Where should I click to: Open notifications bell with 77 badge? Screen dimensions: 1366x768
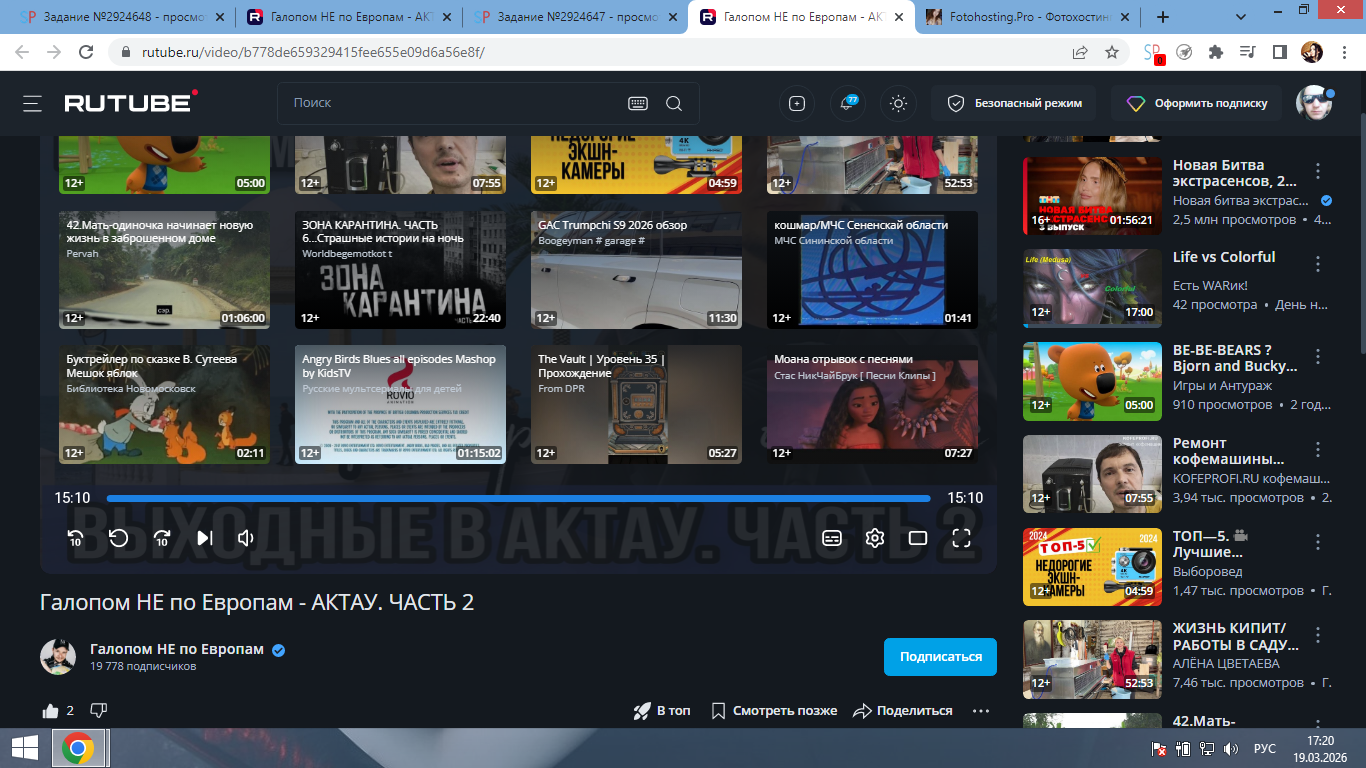pyautogui.click(x=848, y=103)
